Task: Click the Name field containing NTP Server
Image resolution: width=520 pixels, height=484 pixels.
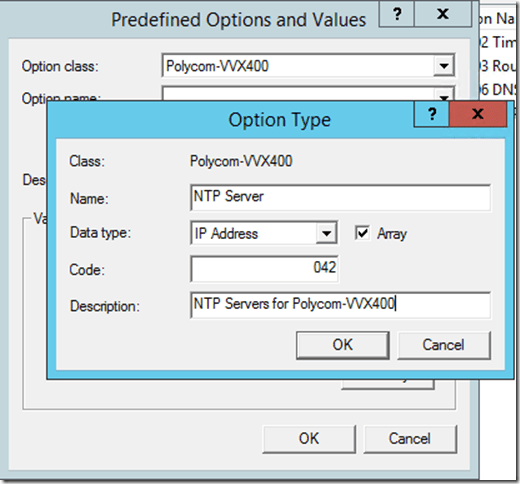Action: pos(340,197)
